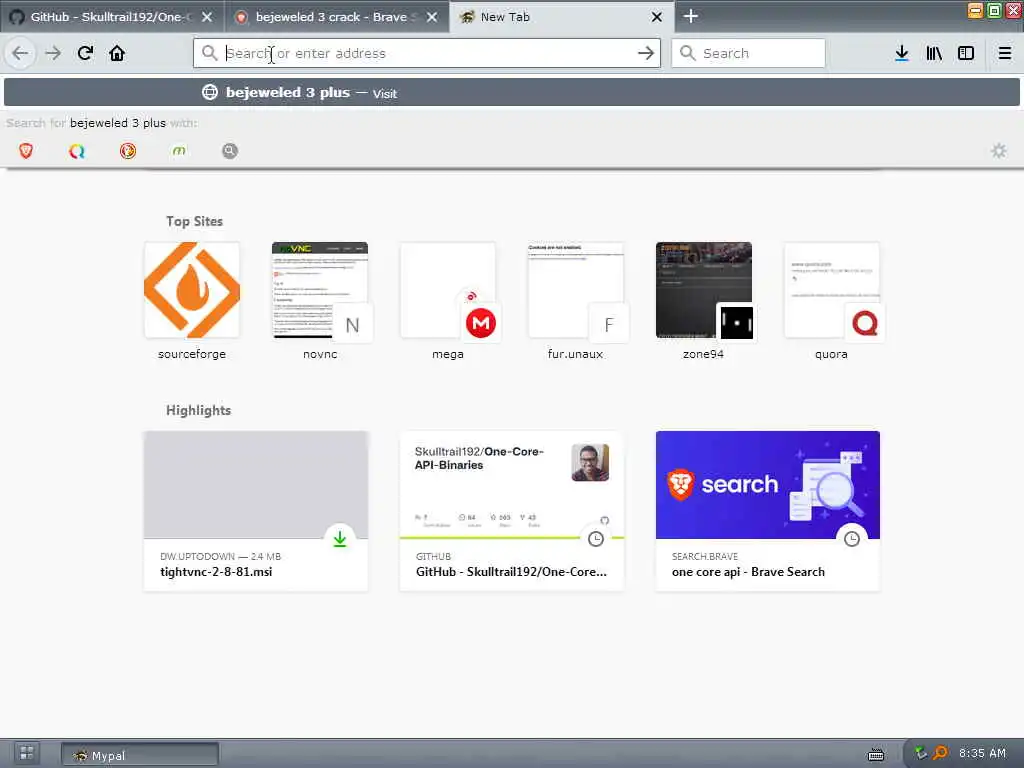This screenshot has width=1024, height=768.
Task: Go back using the back arrow button
Action: pyautogui.click(x=20, y=53)
